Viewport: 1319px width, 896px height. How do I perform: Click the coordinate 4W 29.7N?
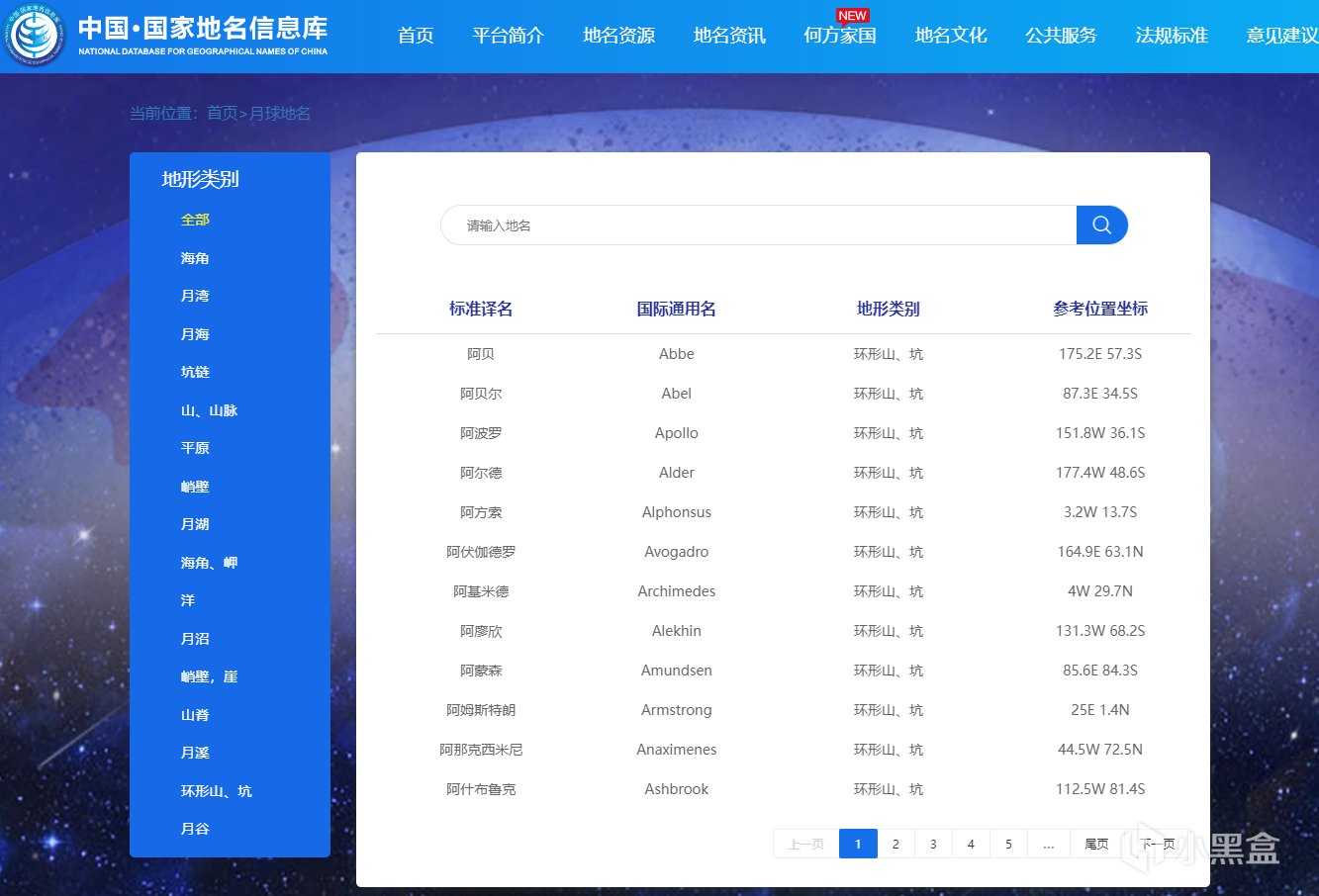(1100, 591)
